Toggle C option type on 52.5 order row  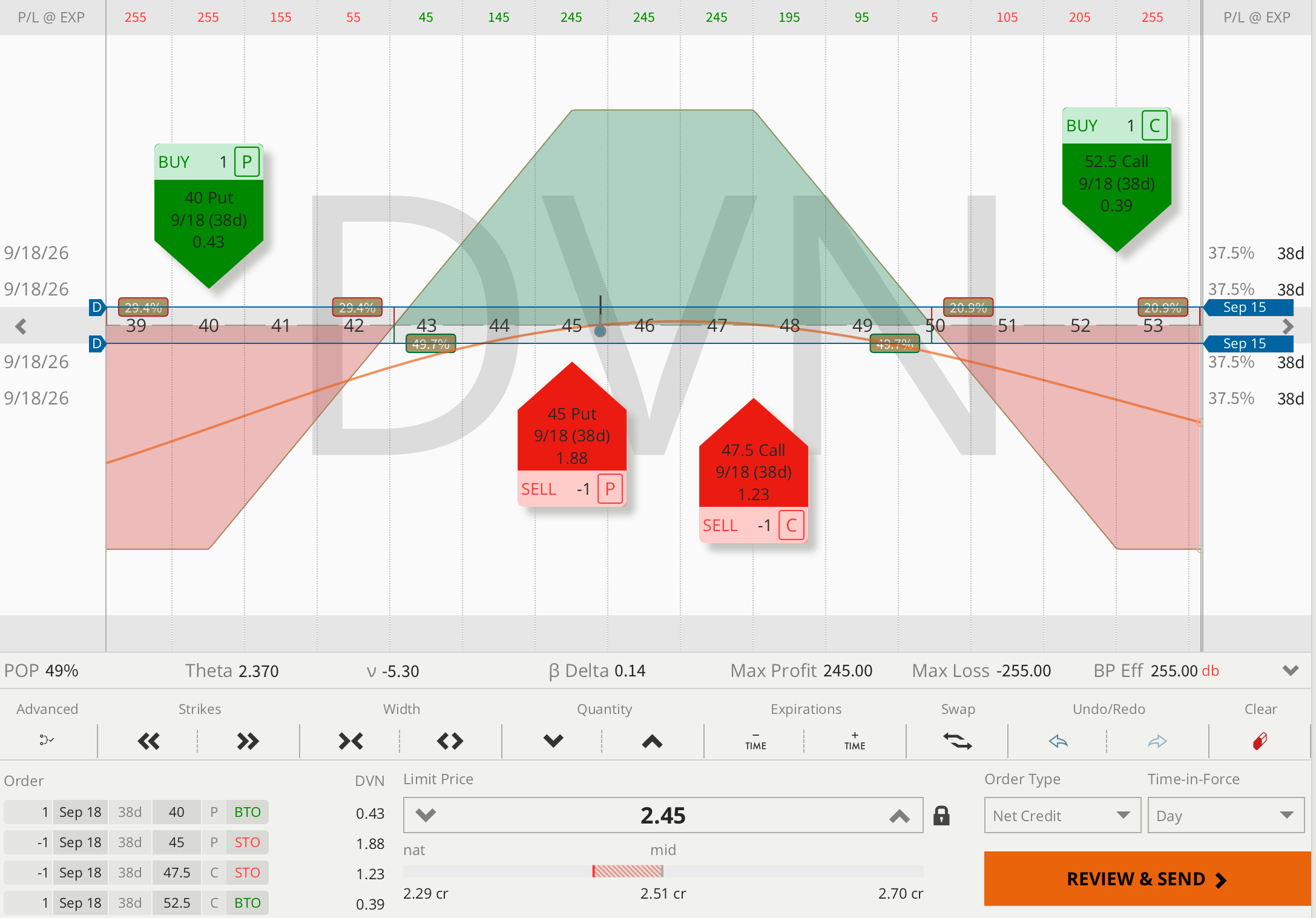(214, 903)
